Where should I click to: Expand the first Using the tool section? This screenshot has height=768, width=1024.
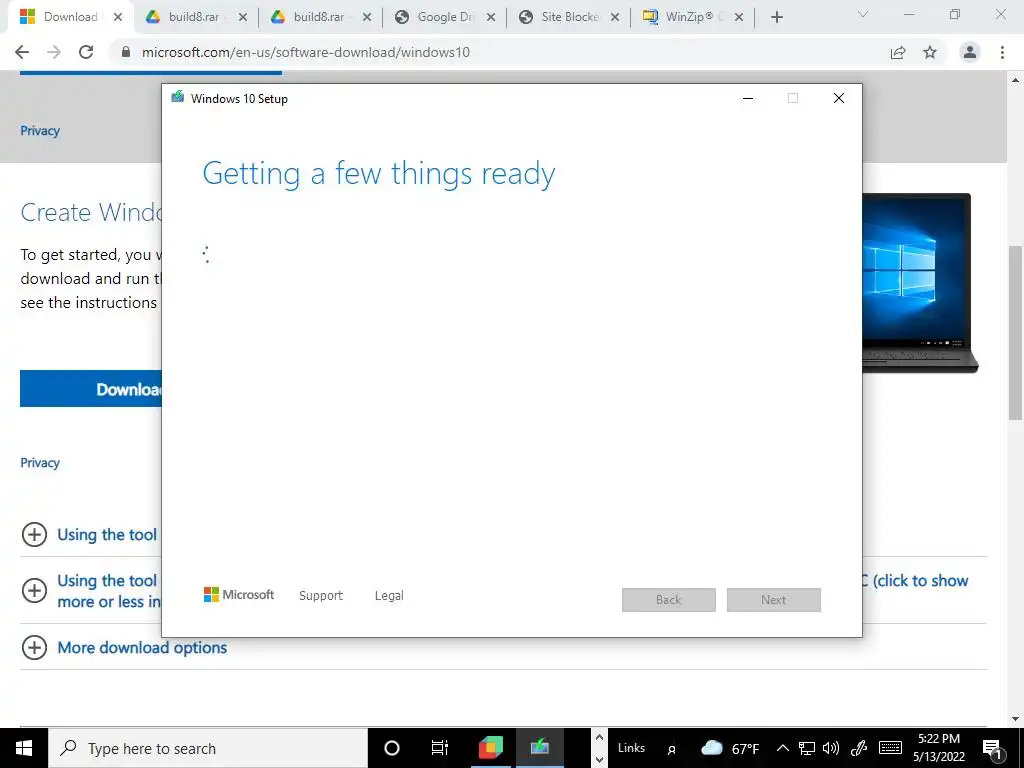click(35, 534)
